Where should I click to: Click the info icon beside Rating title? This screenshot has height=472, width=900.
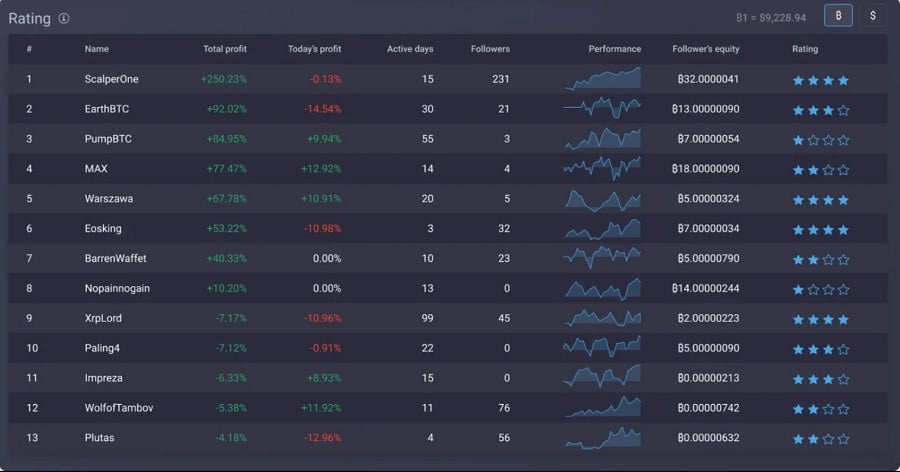(64, 18)
